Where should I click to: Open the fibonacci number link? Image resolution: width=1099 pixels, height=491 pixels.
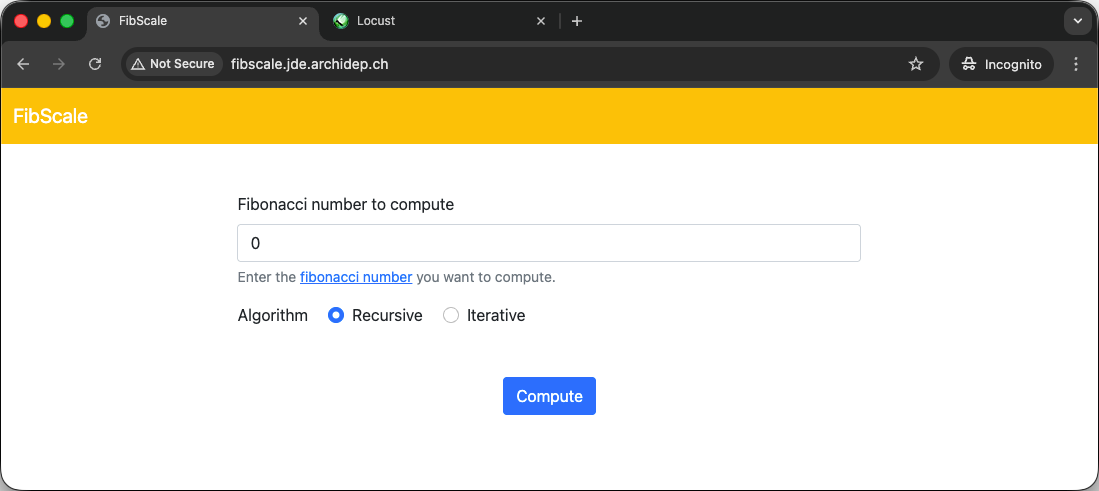coord(356,277)
